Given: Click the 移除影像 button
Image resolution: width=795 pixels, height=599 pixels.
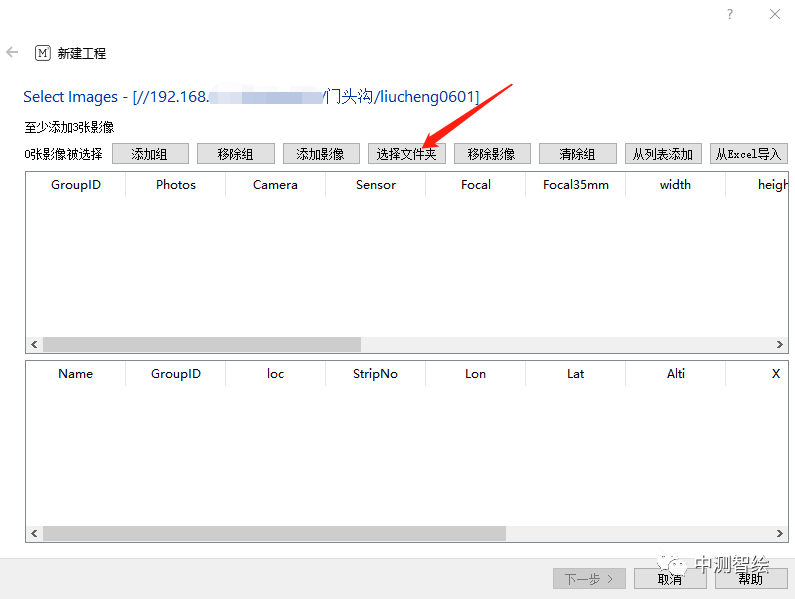Looking at the screenshot, I should click(x=491, y=154).
